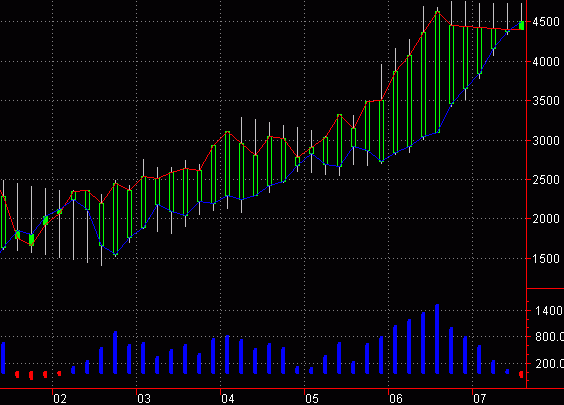Click the 4000 price axis label
This screenshot has height=405, width=564.
click(x=546, y=62)
